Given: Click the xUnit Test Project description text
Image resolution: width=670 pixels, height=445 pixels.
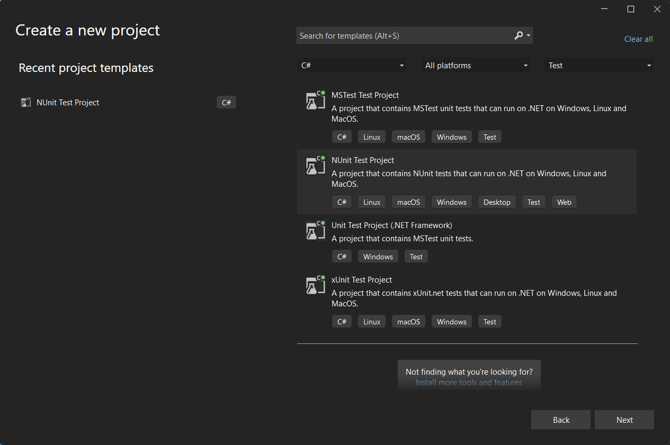Looking at the screenshot, I should tap(474, 298).
